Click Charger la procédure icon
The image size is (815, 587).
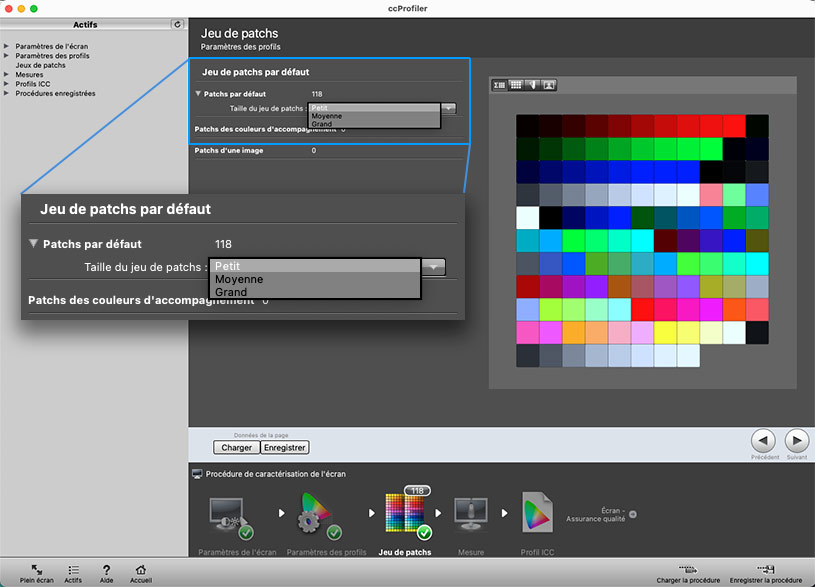(688, 570)
